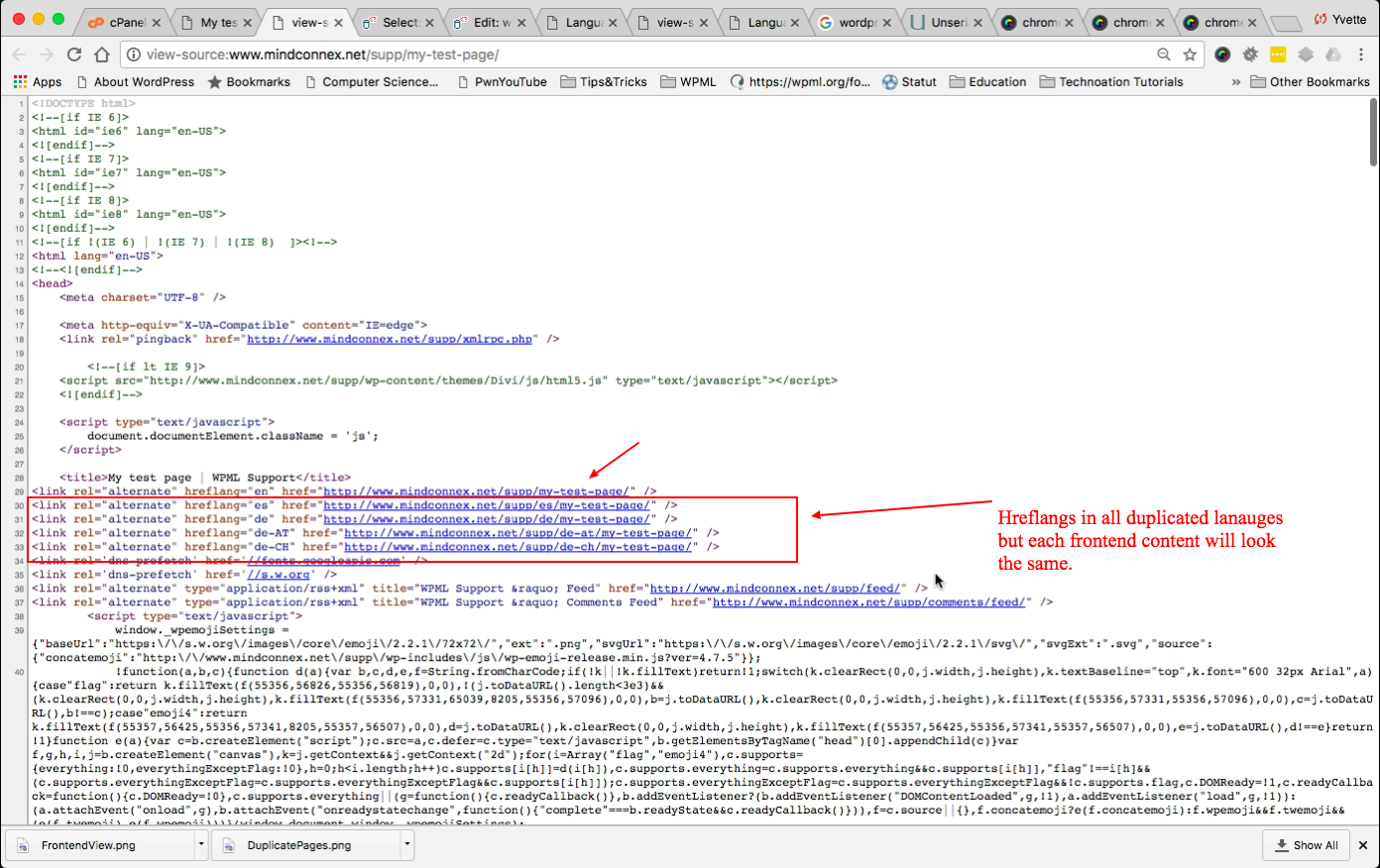Open the Technoation Tutorials folder
The image size is (1380, 868).
[x=1111, y=82]
